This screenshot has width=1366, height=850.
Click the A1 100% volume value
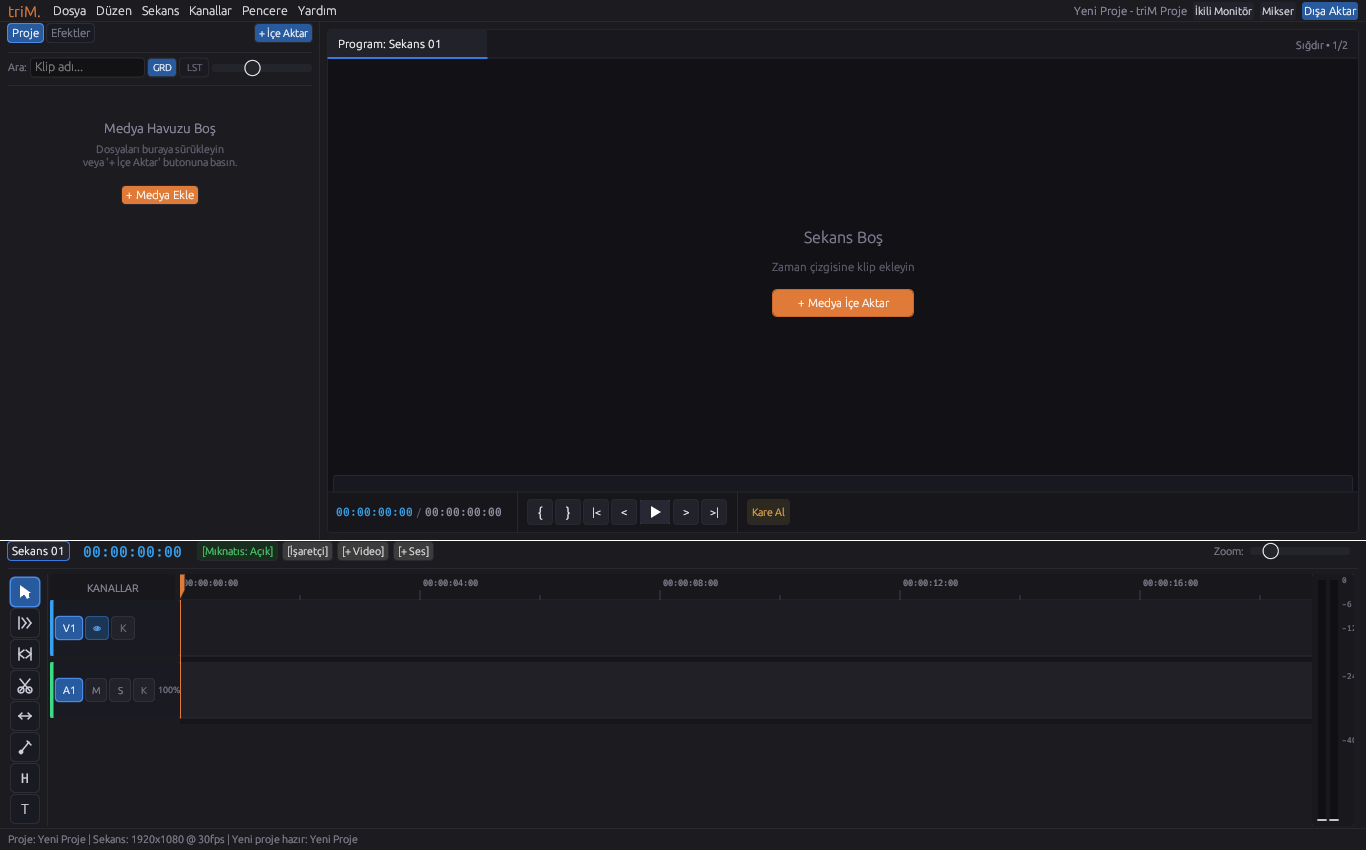pos(169,690)
